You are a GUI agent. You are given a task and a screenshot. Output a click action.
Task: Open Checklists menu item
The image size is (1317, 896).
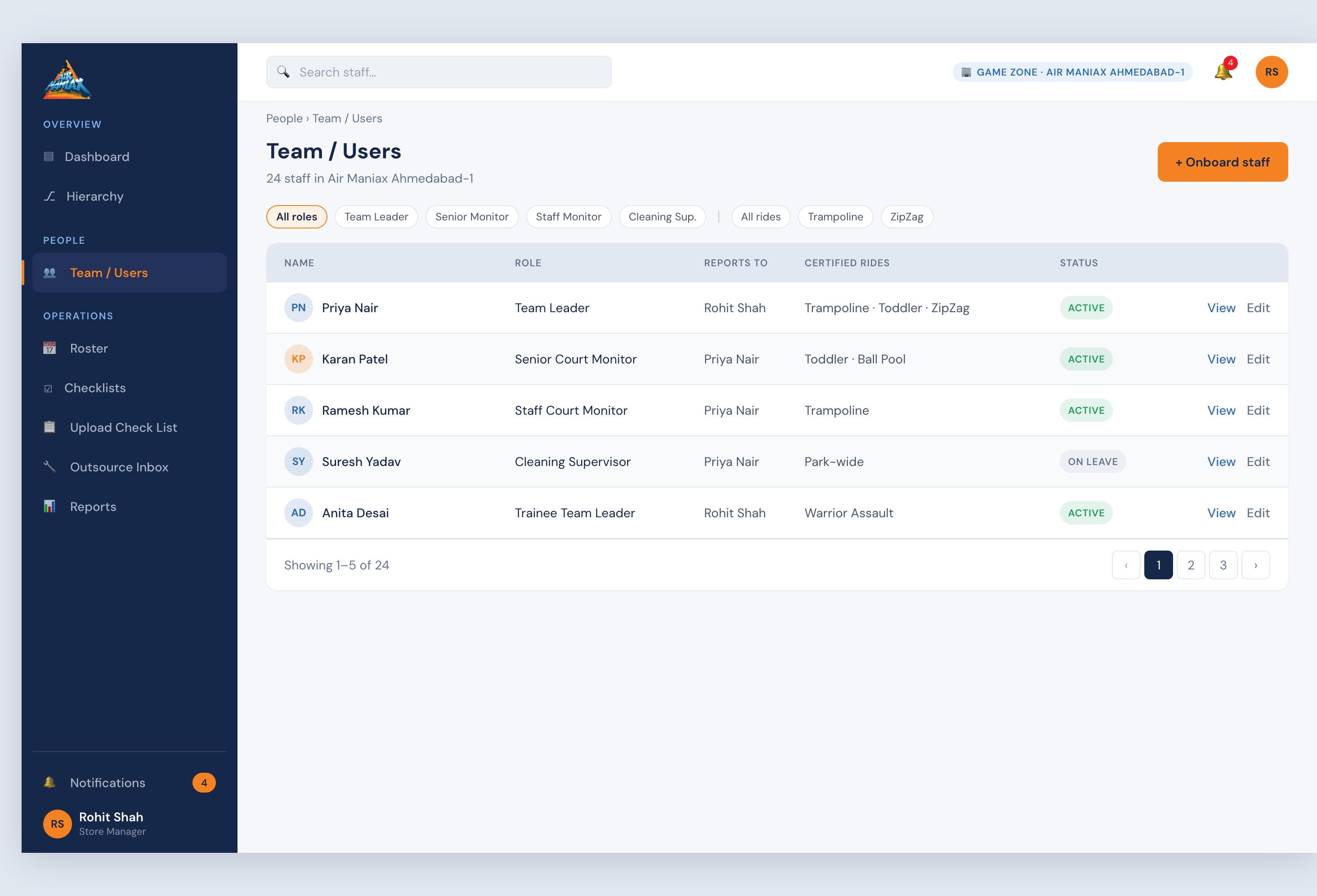click(x=129, y=388)
